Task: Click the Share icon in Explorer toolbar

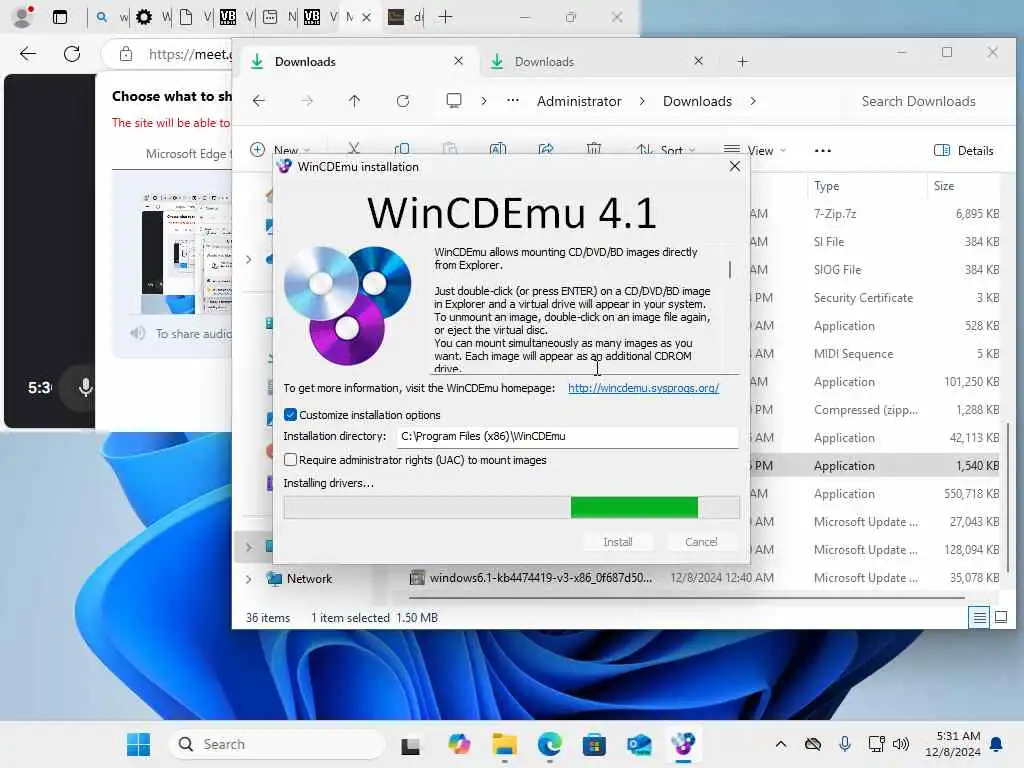Action: tap(546, 149)
